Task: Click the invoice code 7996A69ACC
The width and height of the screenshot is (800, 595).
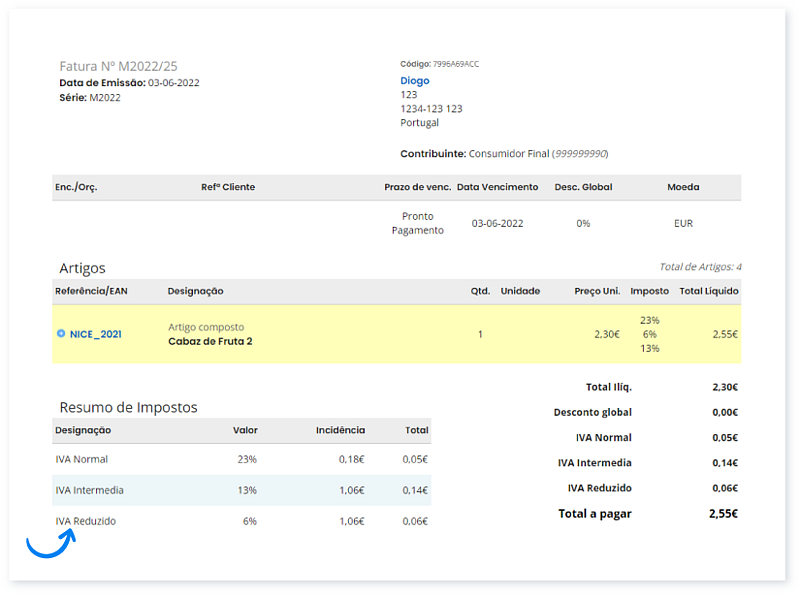Action: [x=455, y=64]
